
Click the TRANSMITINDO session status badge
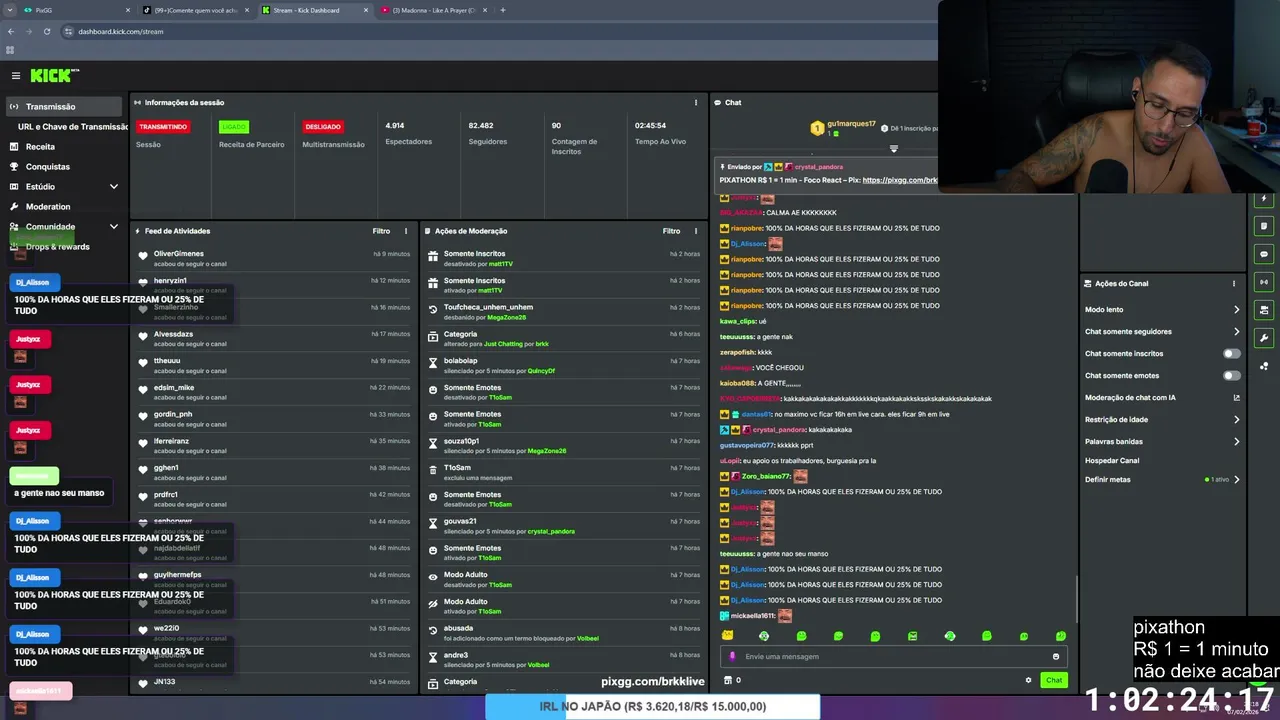point(163,127)
